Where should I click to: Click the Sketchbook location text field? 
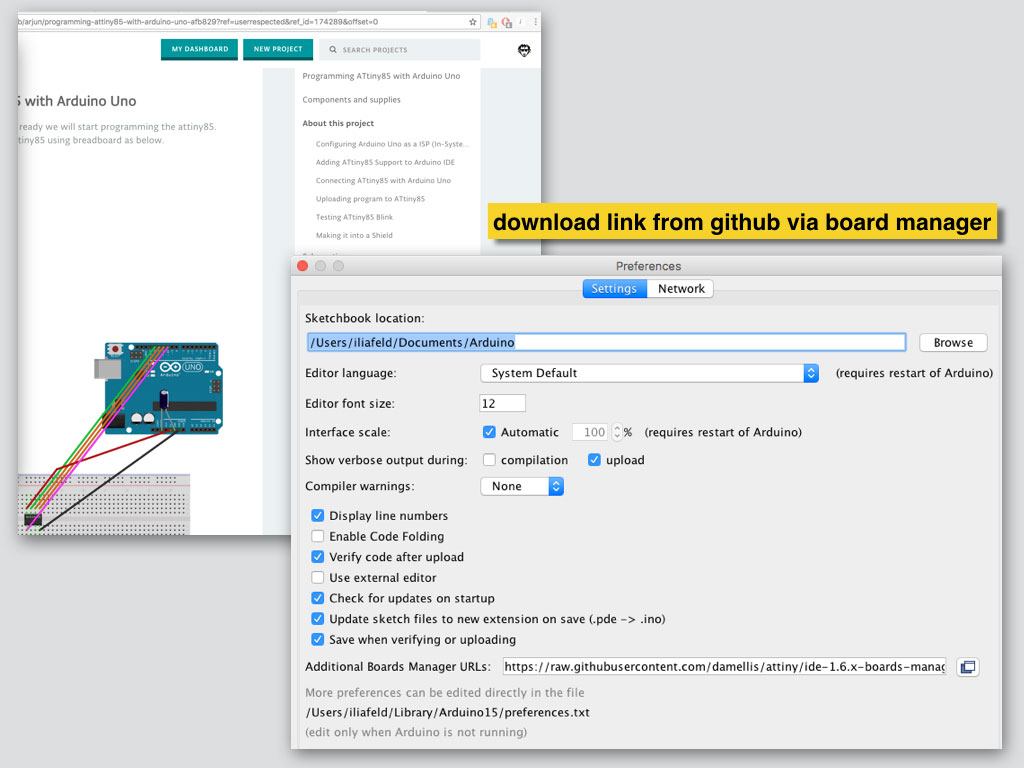(x=606, y=343)
